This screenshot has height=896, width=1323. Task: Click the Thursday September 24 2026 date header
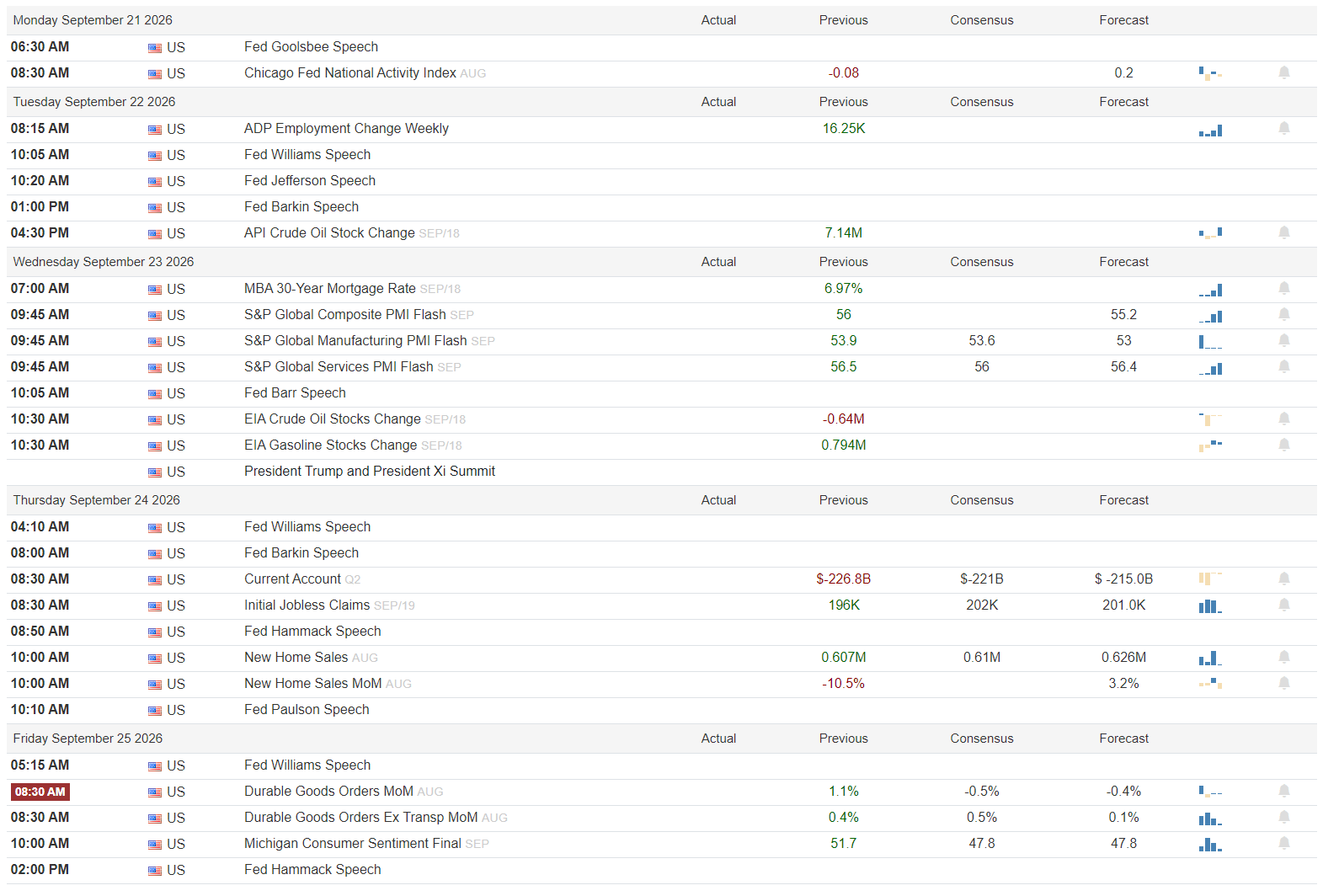pos(97,500)
